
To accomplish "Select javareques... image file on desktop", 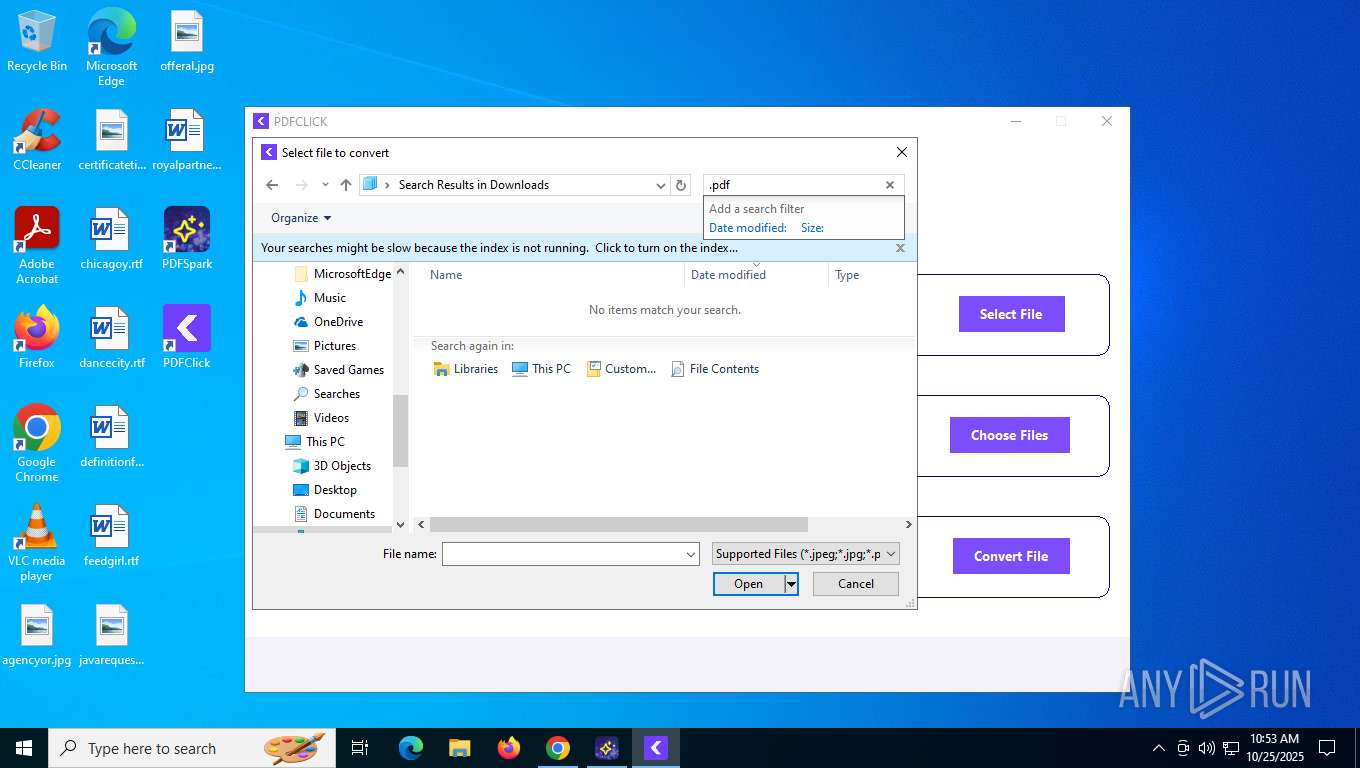I will [112, 634].
